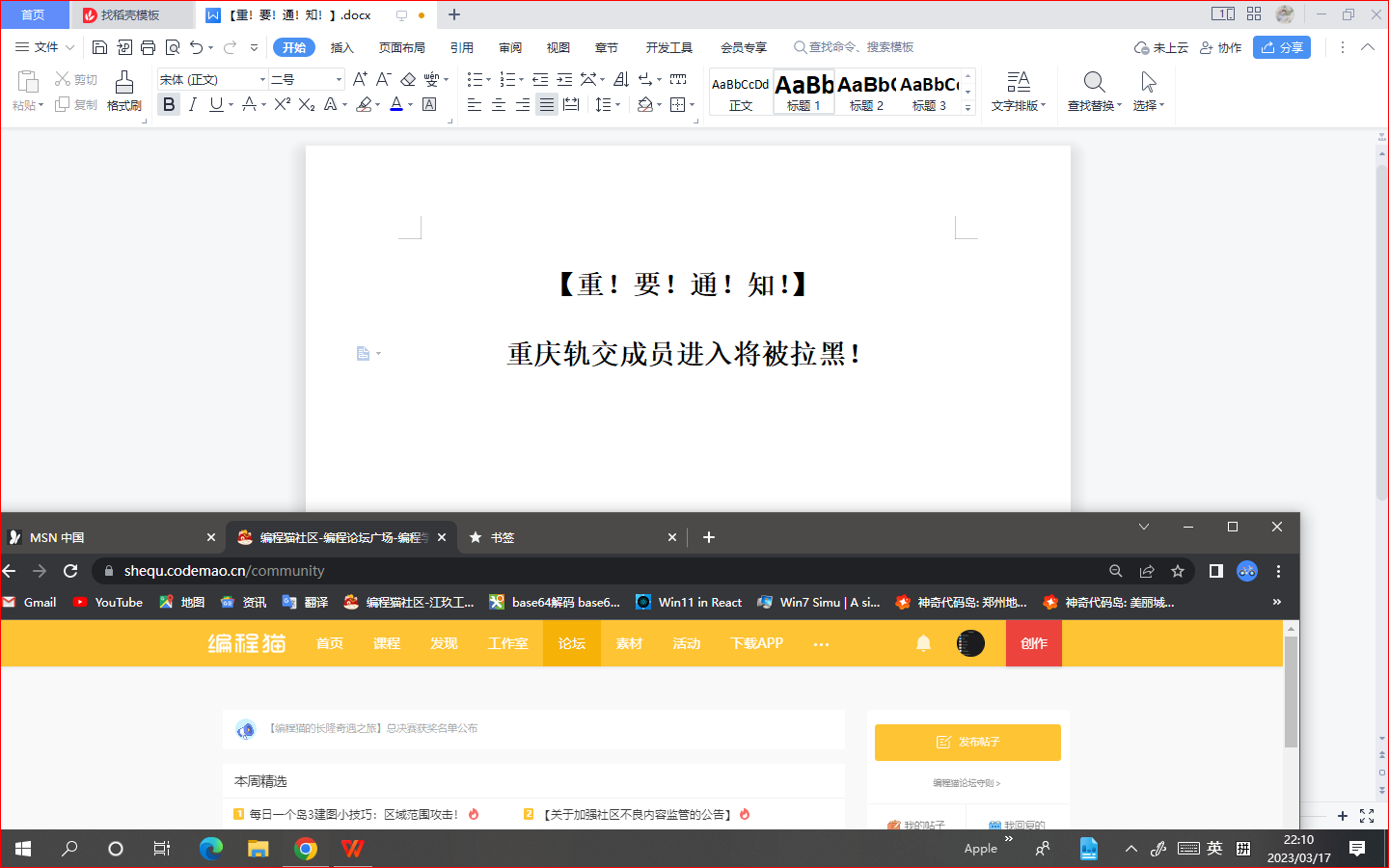Reload the codemao page in Chrome
1389x868 pixels.
(70, 571)
